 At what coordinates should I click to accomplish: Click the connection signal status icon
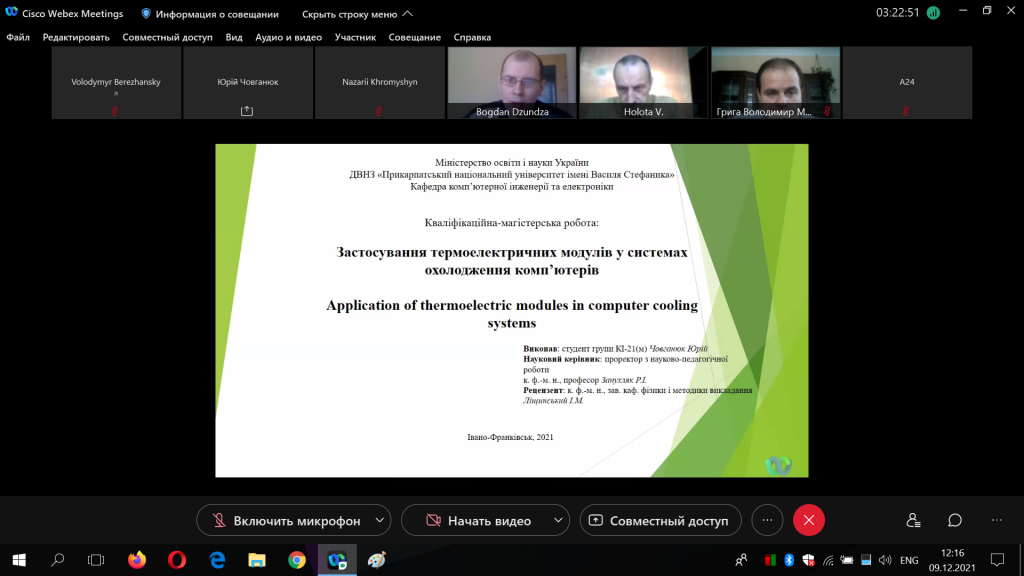pos(933,13)
